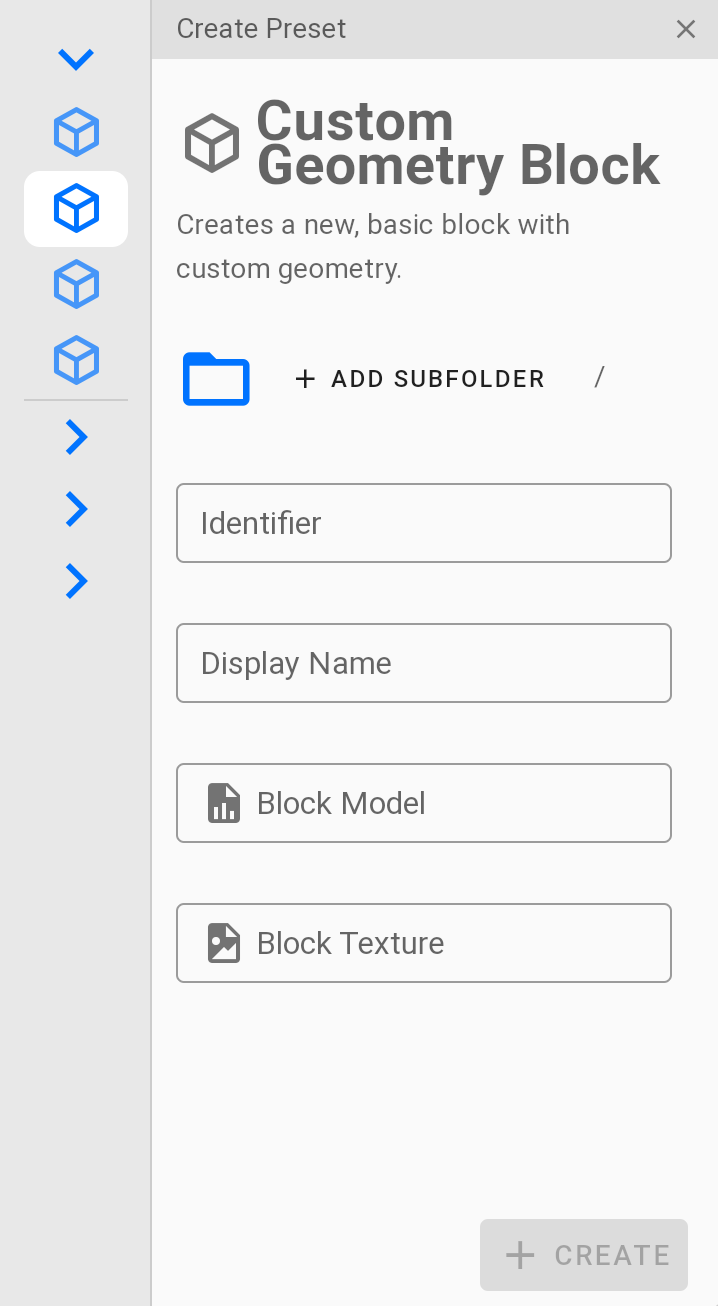Click the highlighted block preset icon
718x1306 pixels.
tap(76, 208)
